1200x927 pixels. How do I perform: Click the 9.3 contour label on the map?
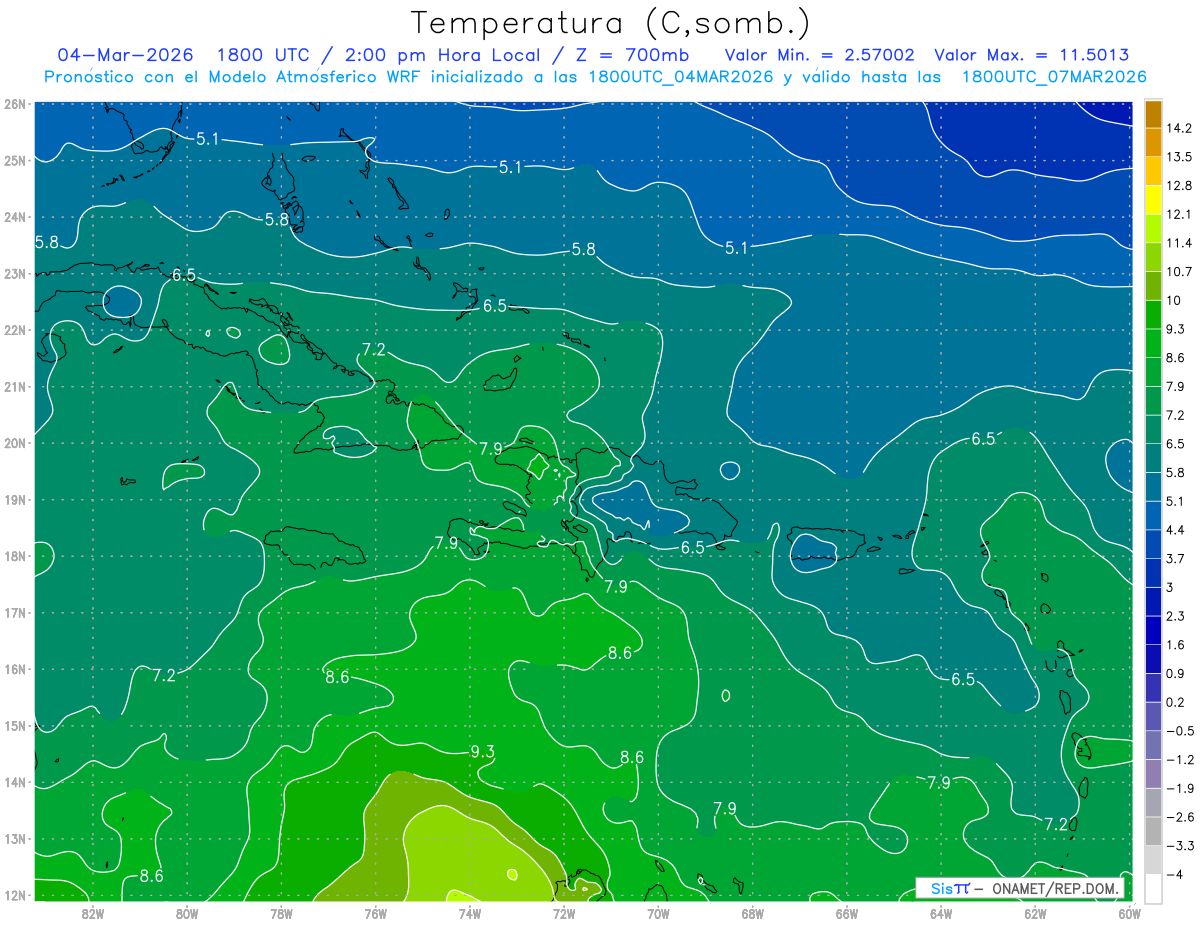(x=482, y=751)
